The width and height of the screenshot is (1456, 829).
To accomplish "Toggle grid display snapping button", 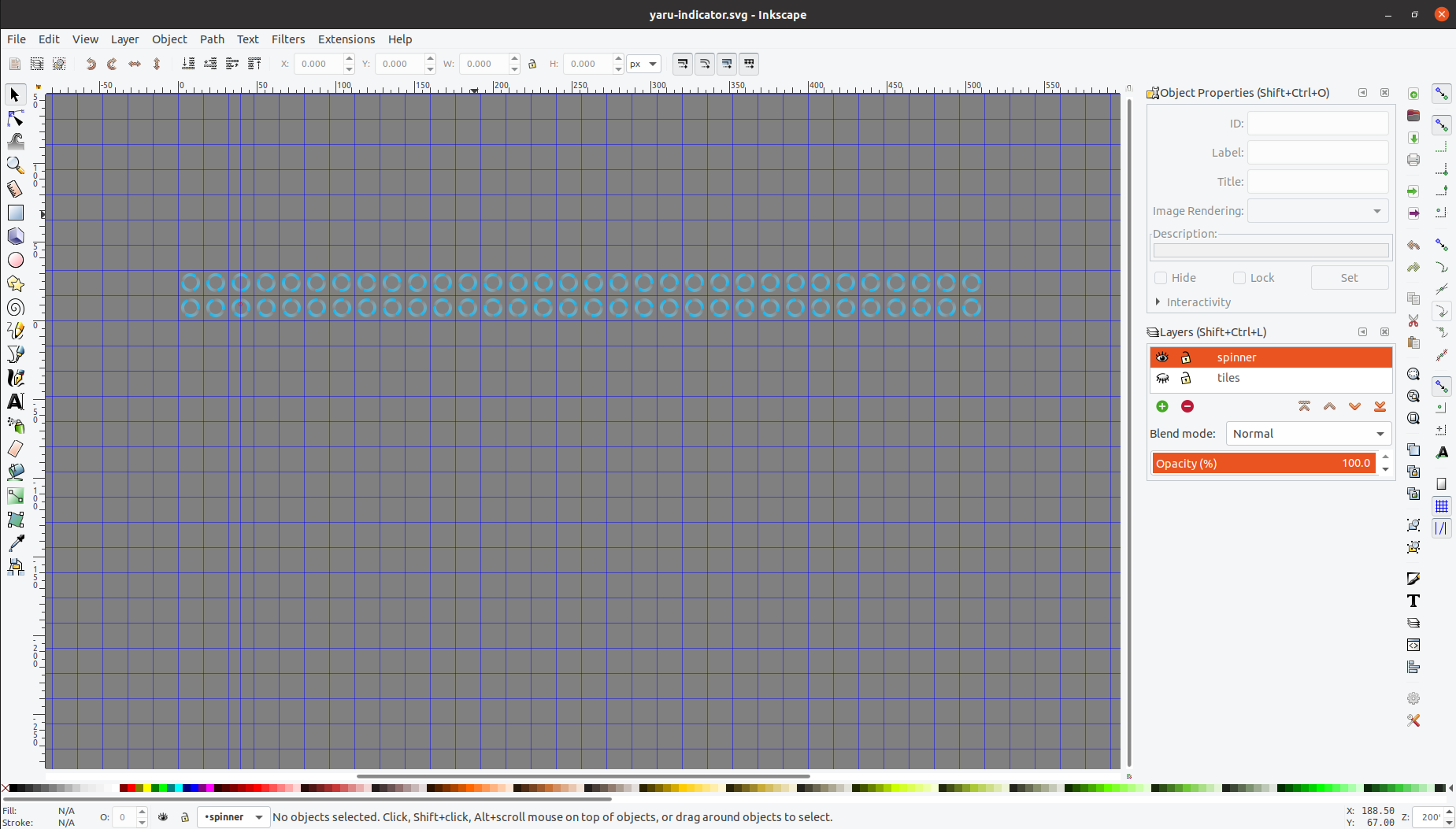I will point(1442,506).
